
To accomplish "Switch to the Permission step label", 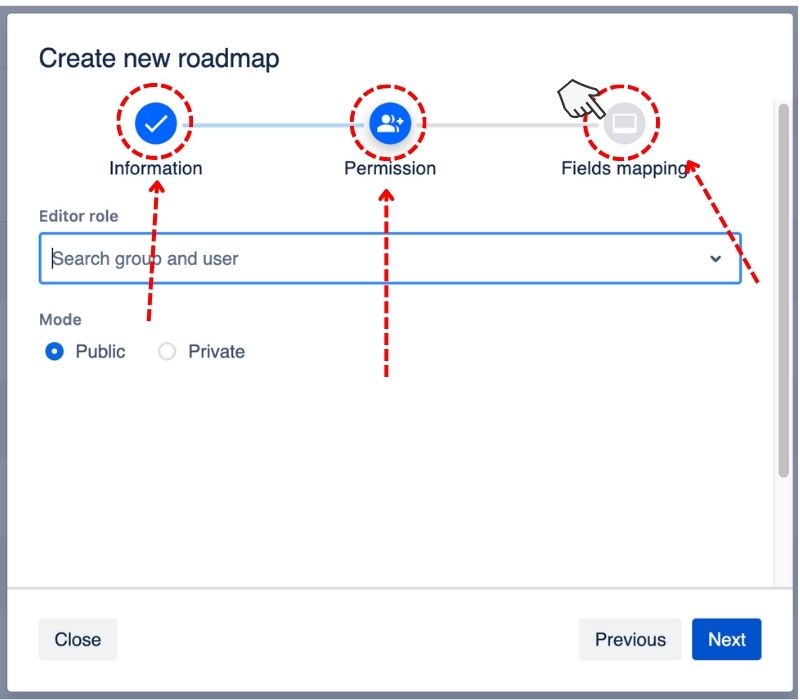I will (390, 168).
